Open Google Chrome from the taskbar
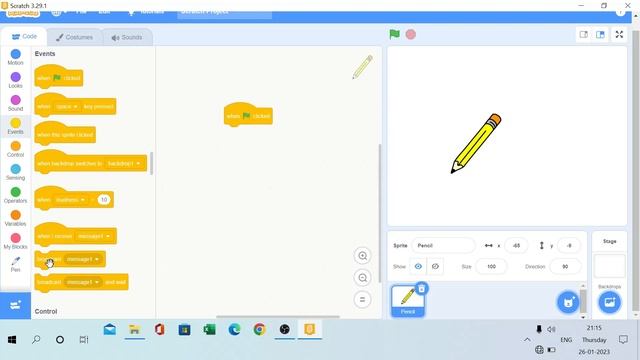Viewport: 640px width, 360px height. pyautogui.click(x=259, y=329)
